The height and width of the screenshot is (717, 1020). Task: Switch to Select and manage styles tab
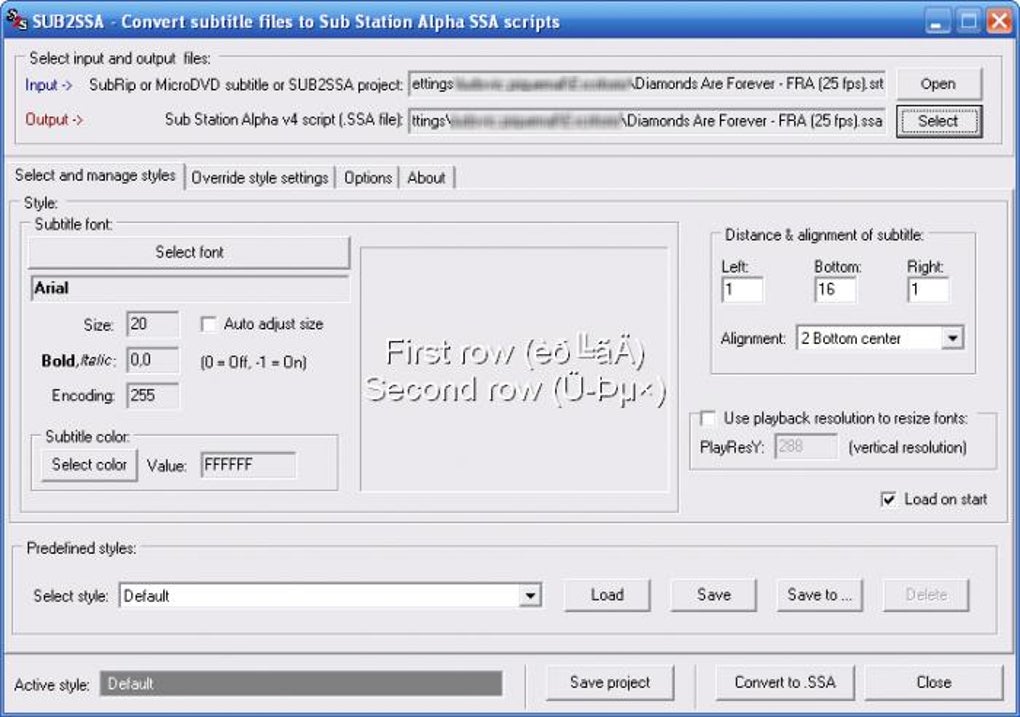[95, 176]
